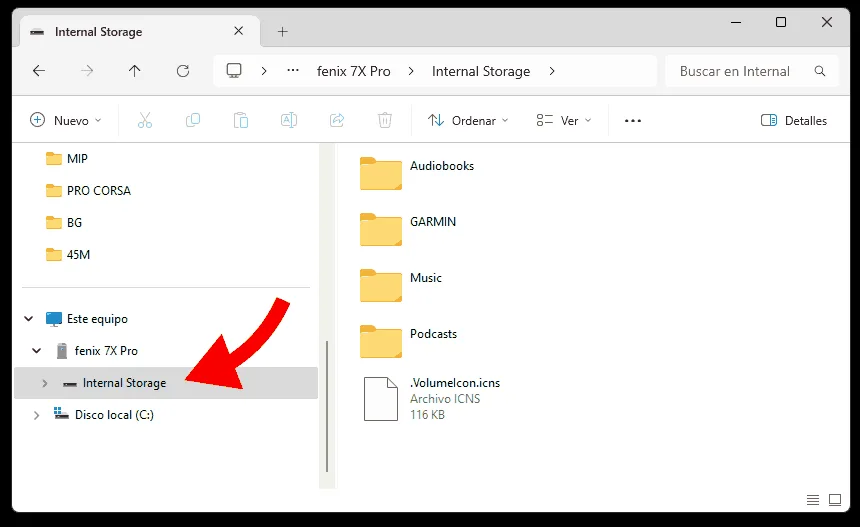860x527 pixels.
Task: Select Internal Storage in the breadcrumb
Action: pyautogui.click(x=481, y=71)
